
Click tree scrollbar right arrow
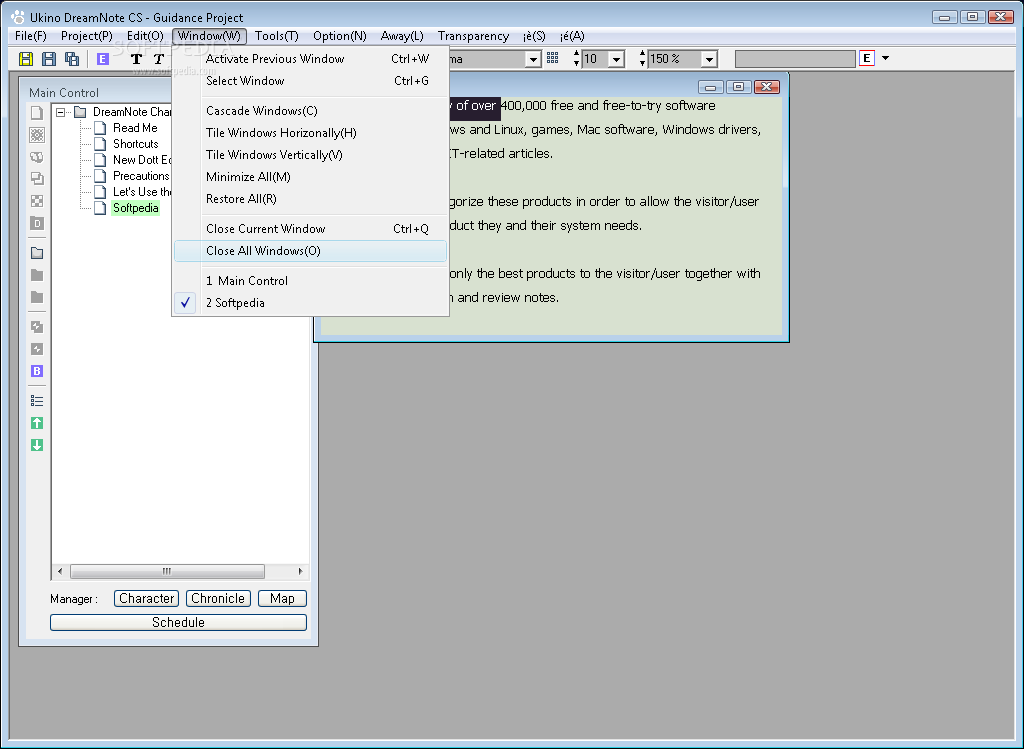[300, 571]
